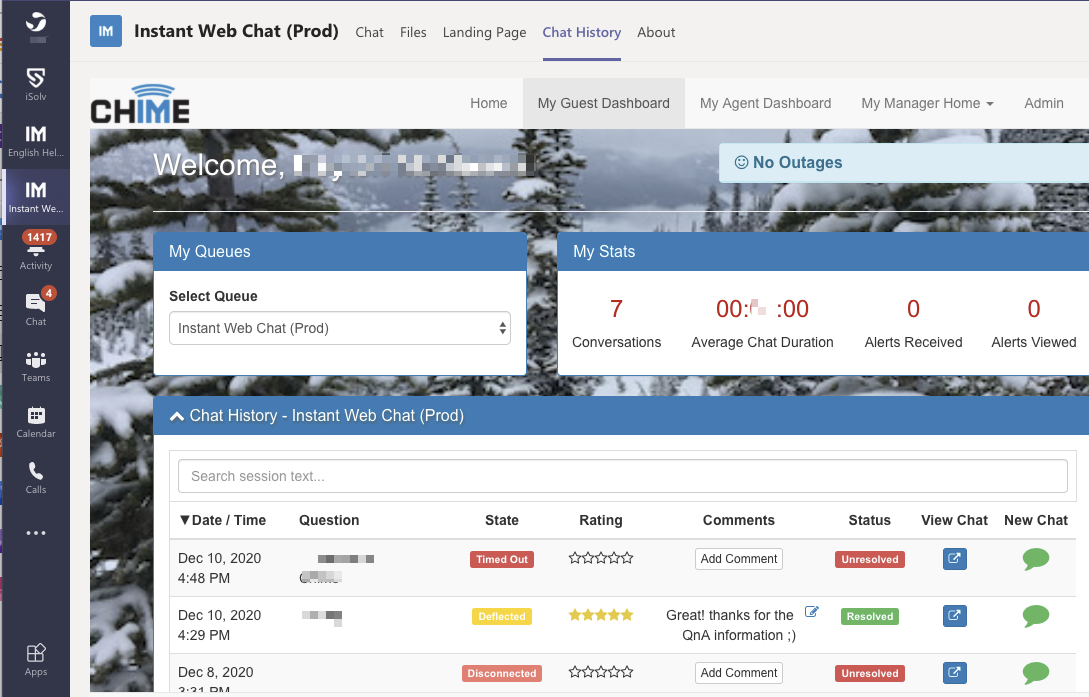Click the Disconnected state badge
1089x697 pixels.
click(x=501, y=673)
